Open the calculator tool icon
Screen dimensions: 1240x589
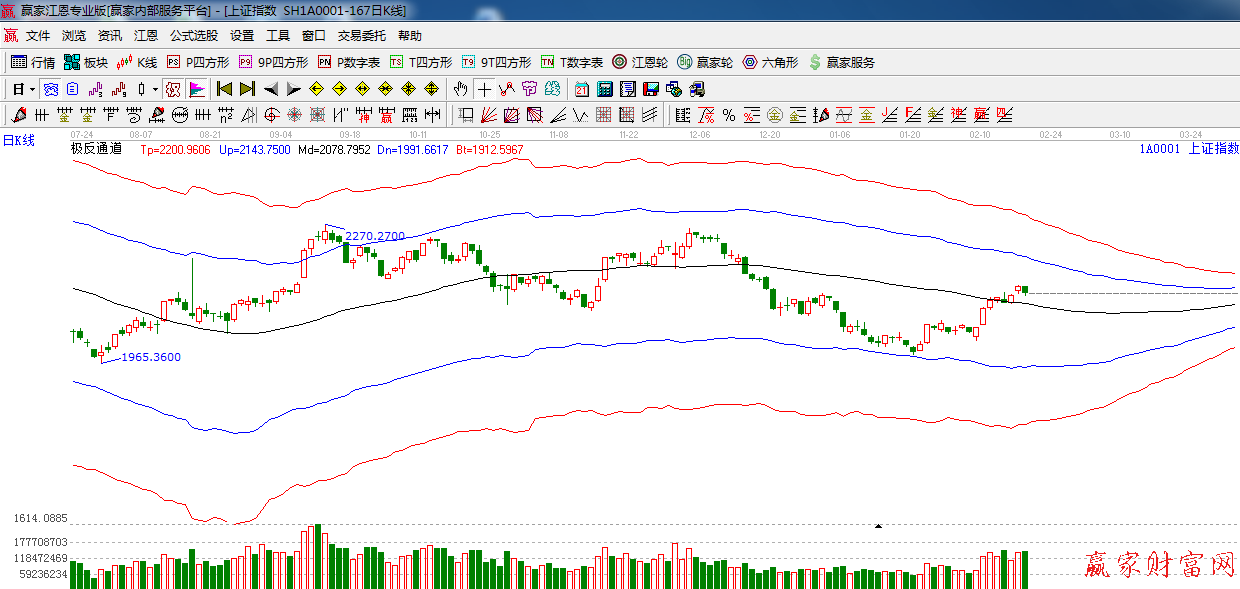[604, 89]
